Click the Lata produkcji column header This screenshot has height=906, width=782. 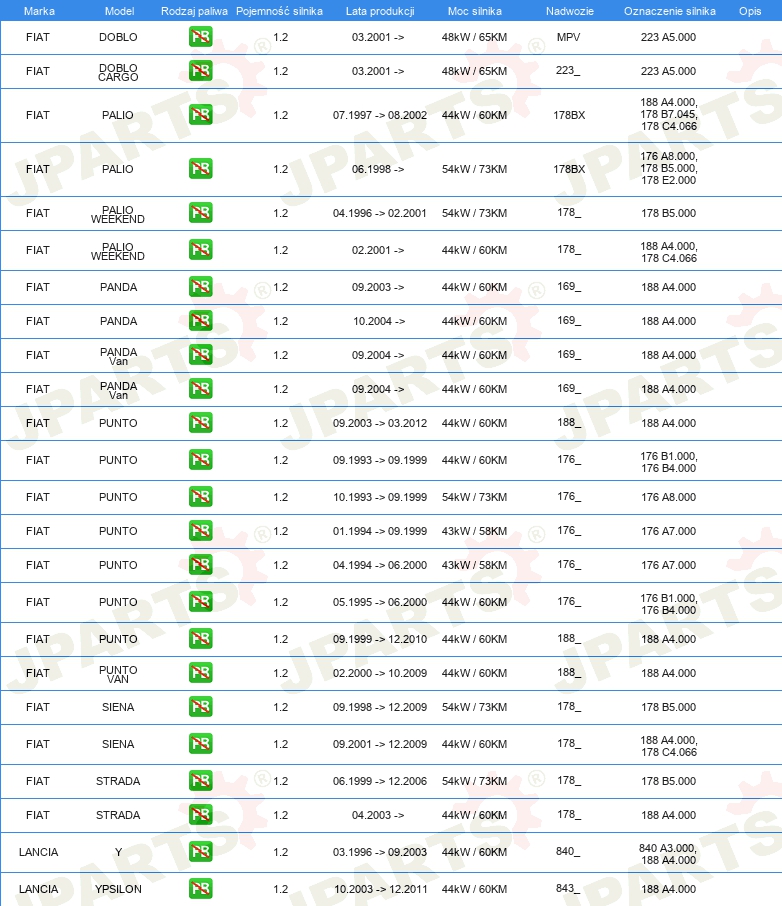click(x=380, y=11)
